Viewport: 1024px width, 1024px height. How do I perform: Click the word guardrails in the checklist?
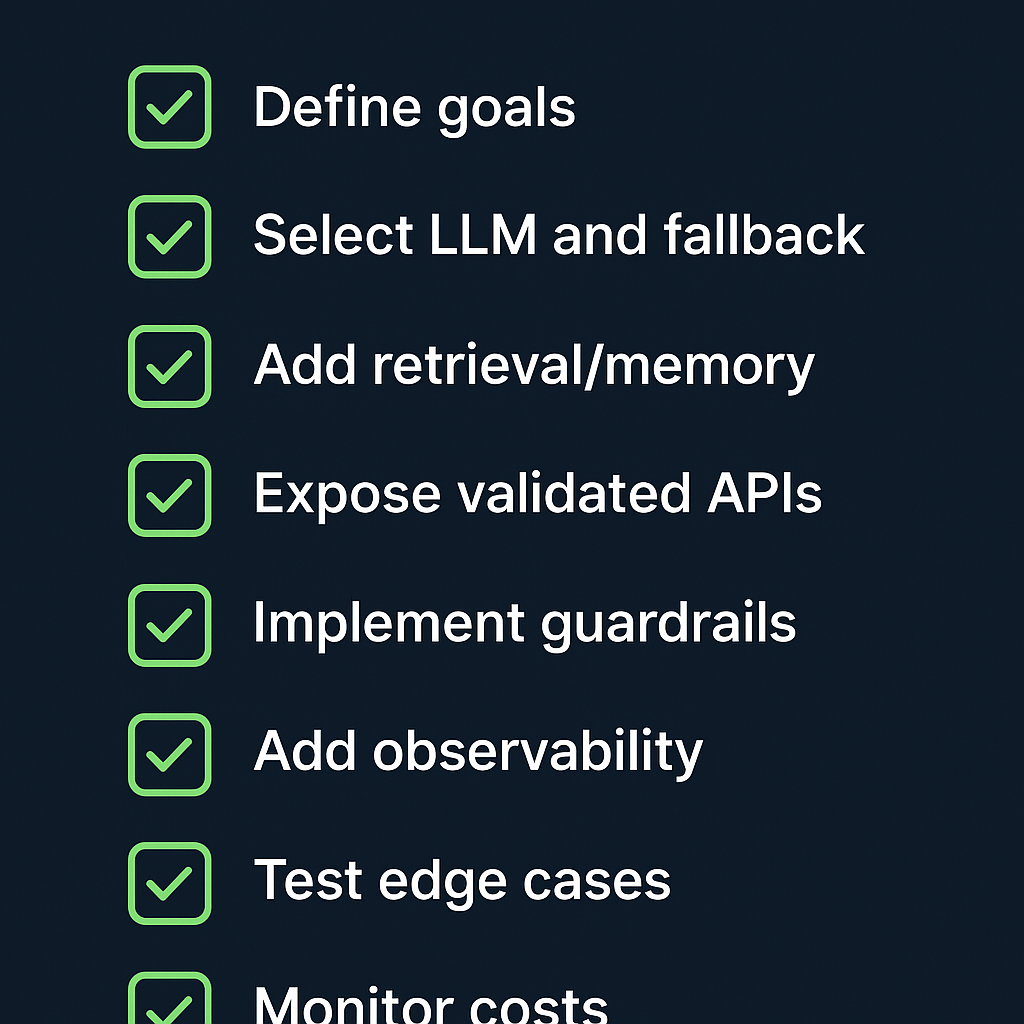[668, 625]
